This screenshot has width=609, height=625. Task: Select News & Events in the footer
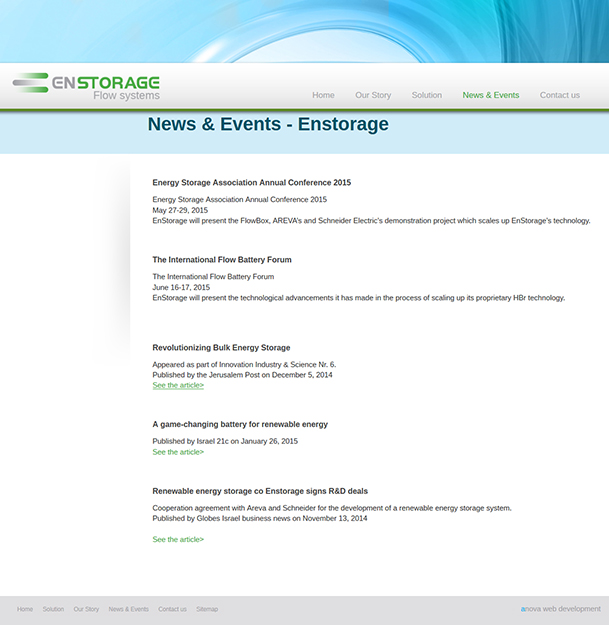click(x=128, y=609)
